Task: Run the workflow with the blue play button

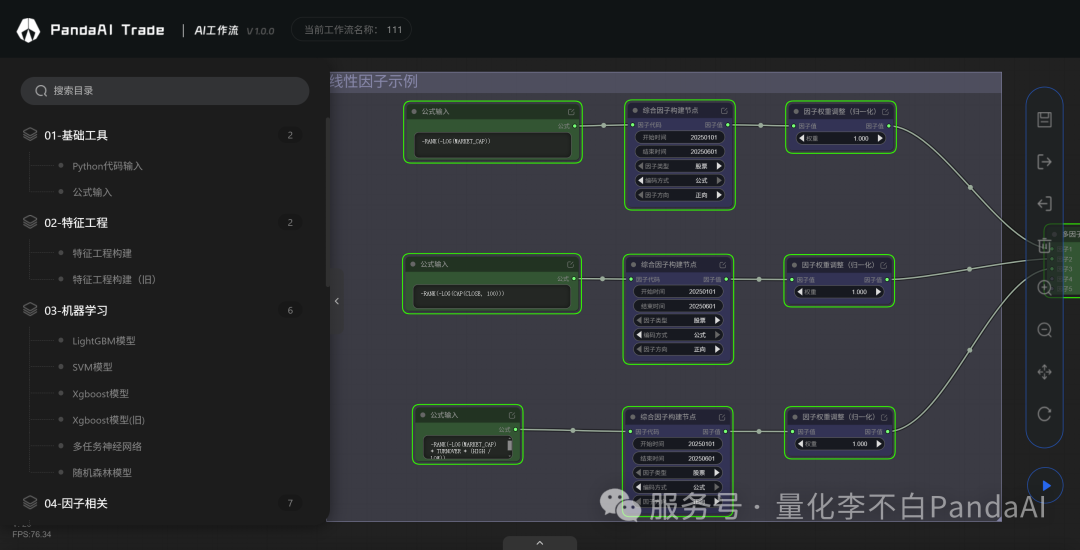Action: click(1046, 485)
